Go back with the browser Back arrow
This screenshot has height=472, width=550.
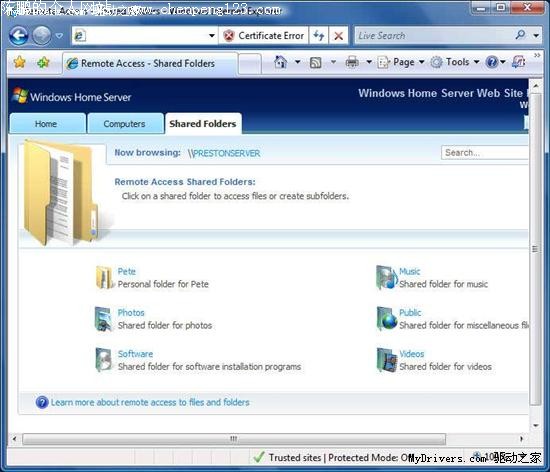coord(18,35)
